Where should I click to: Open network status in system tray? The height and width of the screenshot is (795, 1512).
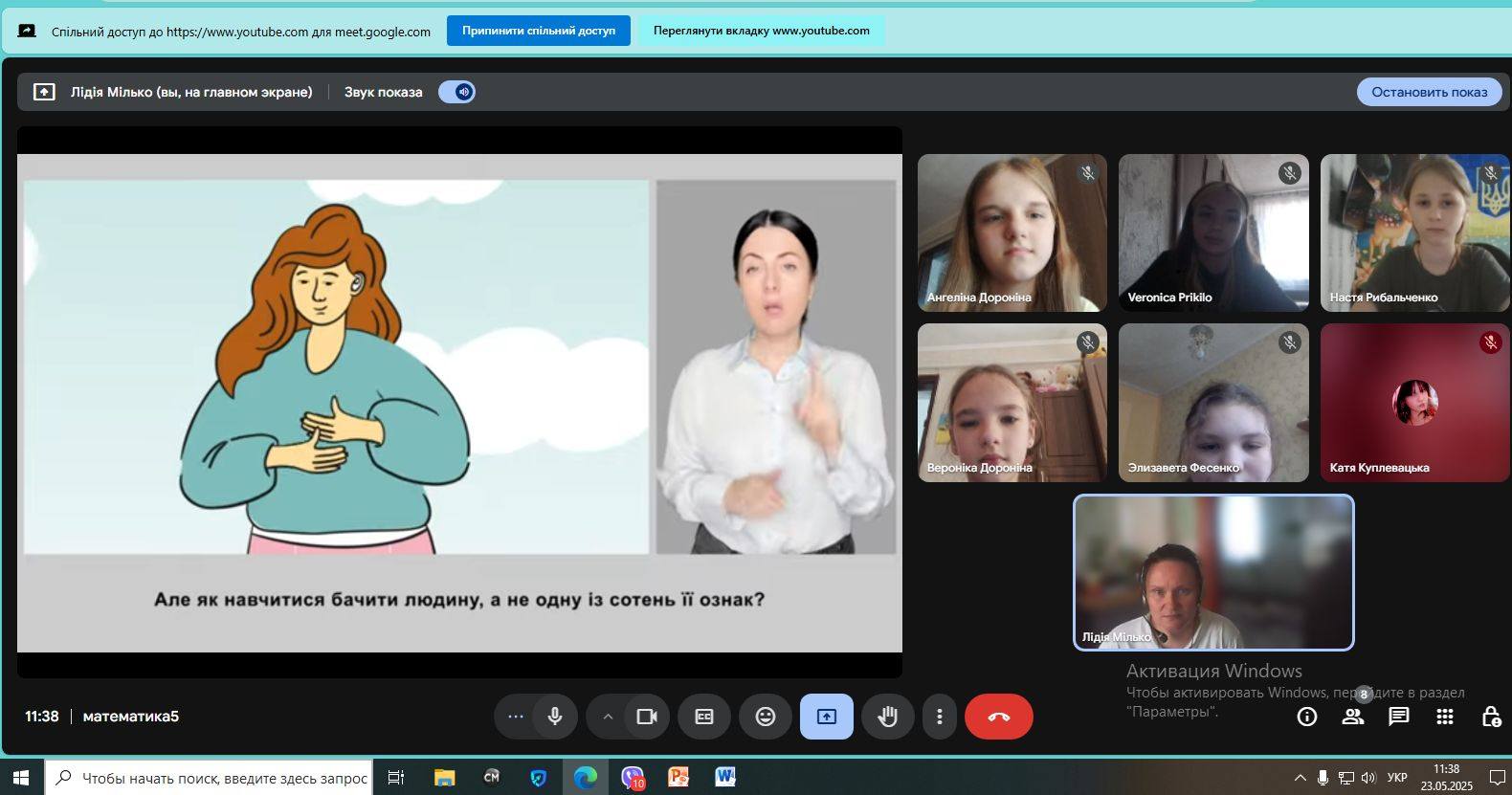pos(1345,778)
